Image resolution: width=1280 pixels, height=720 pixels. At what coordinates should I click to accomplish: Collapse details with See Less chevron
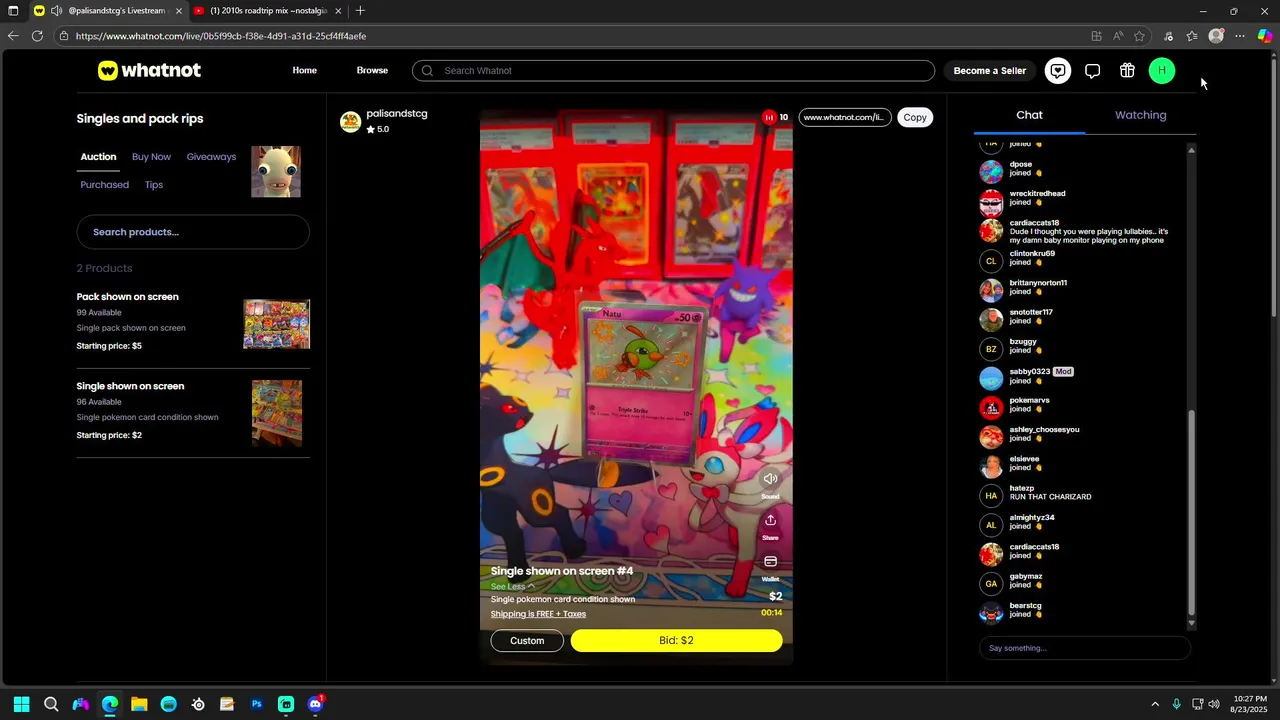pyautogui.click(x=531, y=586)
